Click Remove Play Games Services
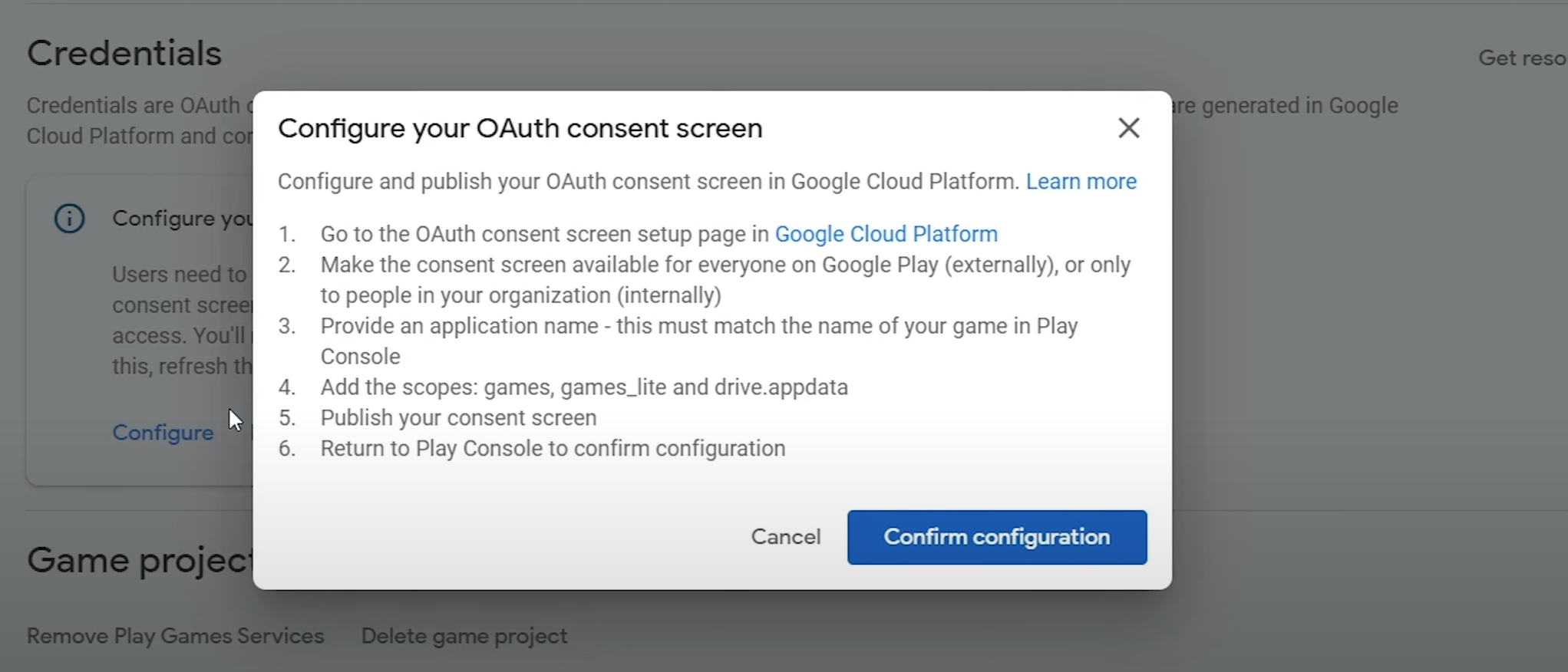 (176, 636)
